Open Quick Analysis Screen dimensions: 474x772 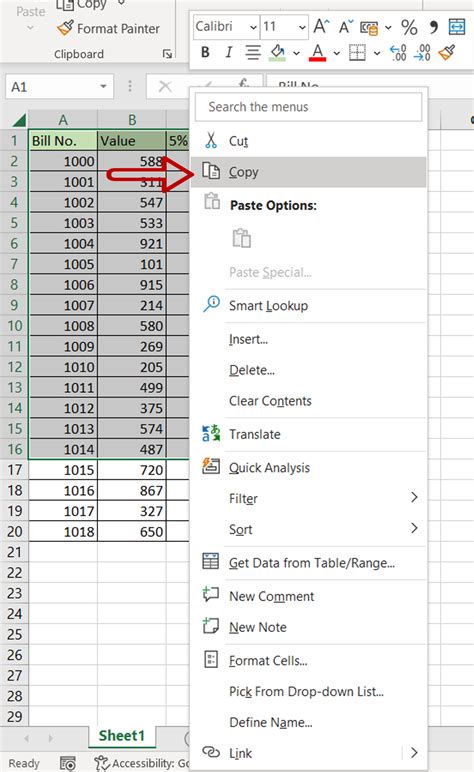pos(308,467)
